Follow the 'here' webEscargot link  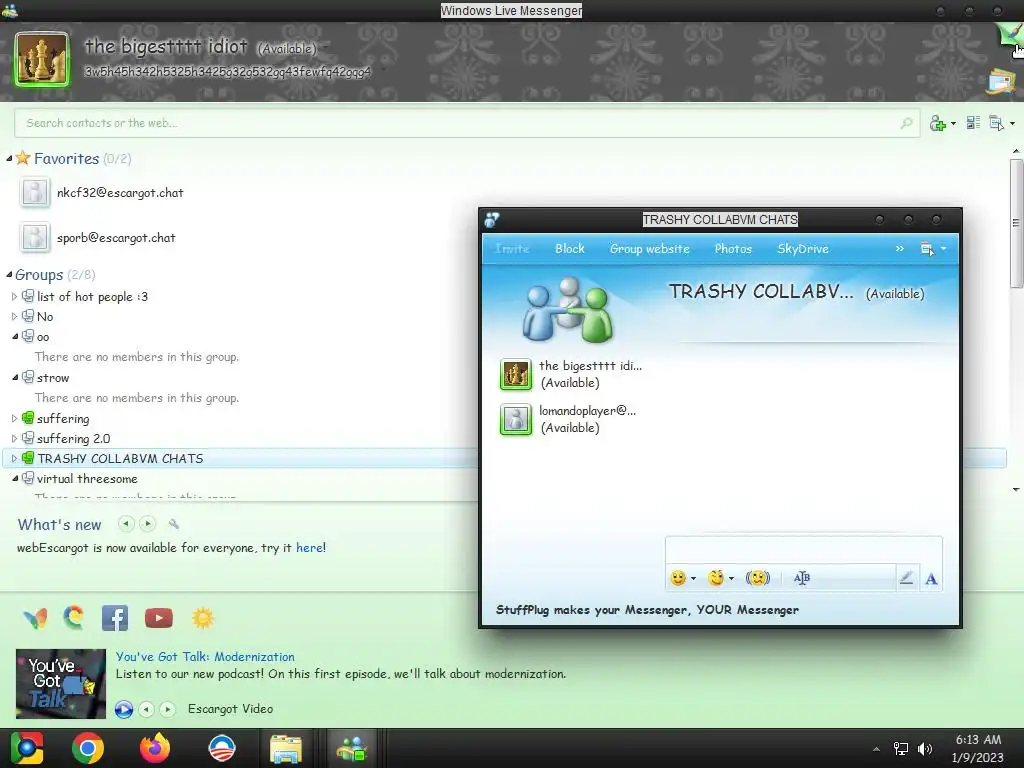point(310,548)
